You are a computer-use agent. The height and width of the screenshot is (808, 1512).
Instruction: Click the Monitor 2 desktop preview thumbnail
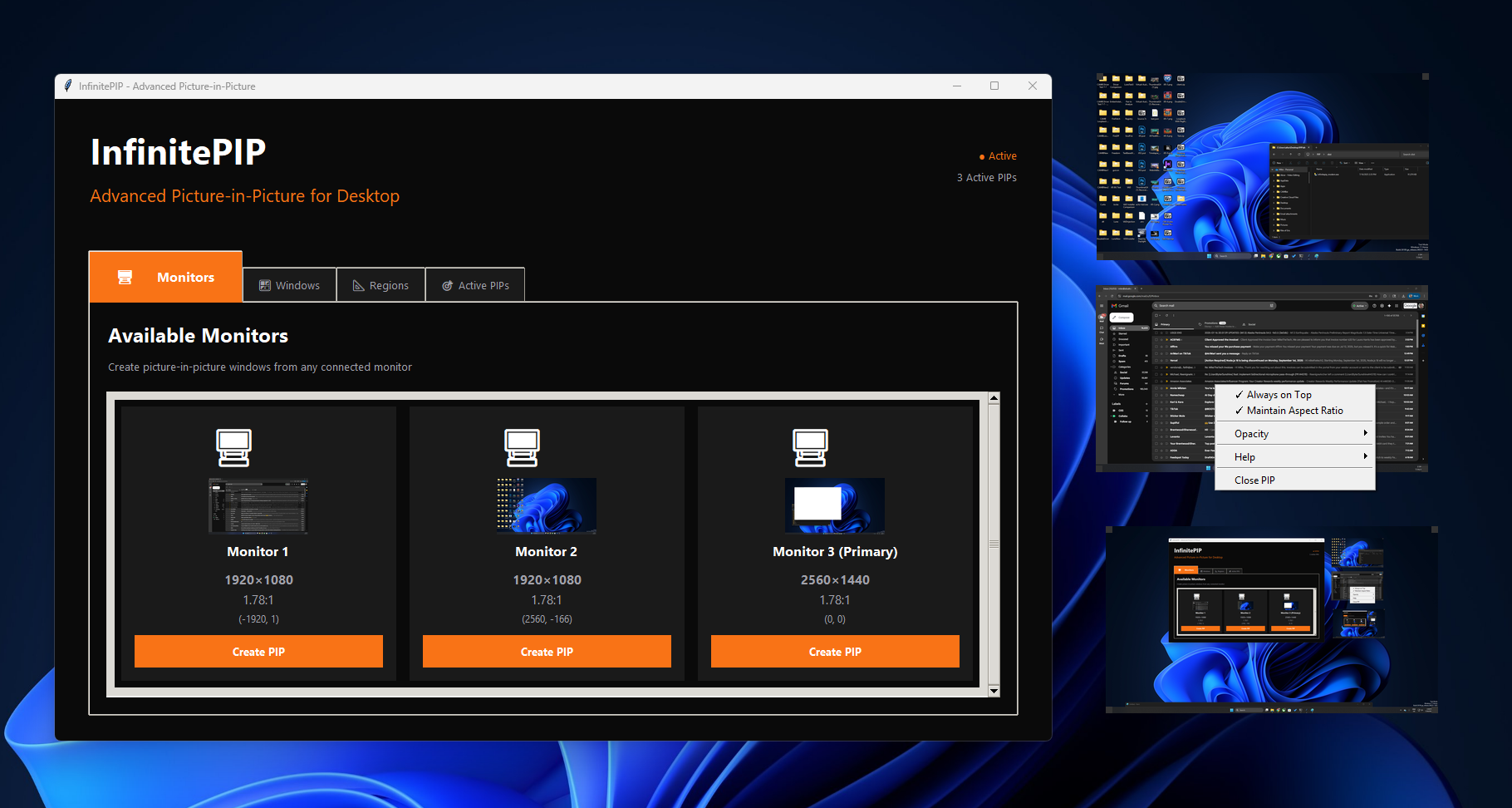tap(546, 505)
